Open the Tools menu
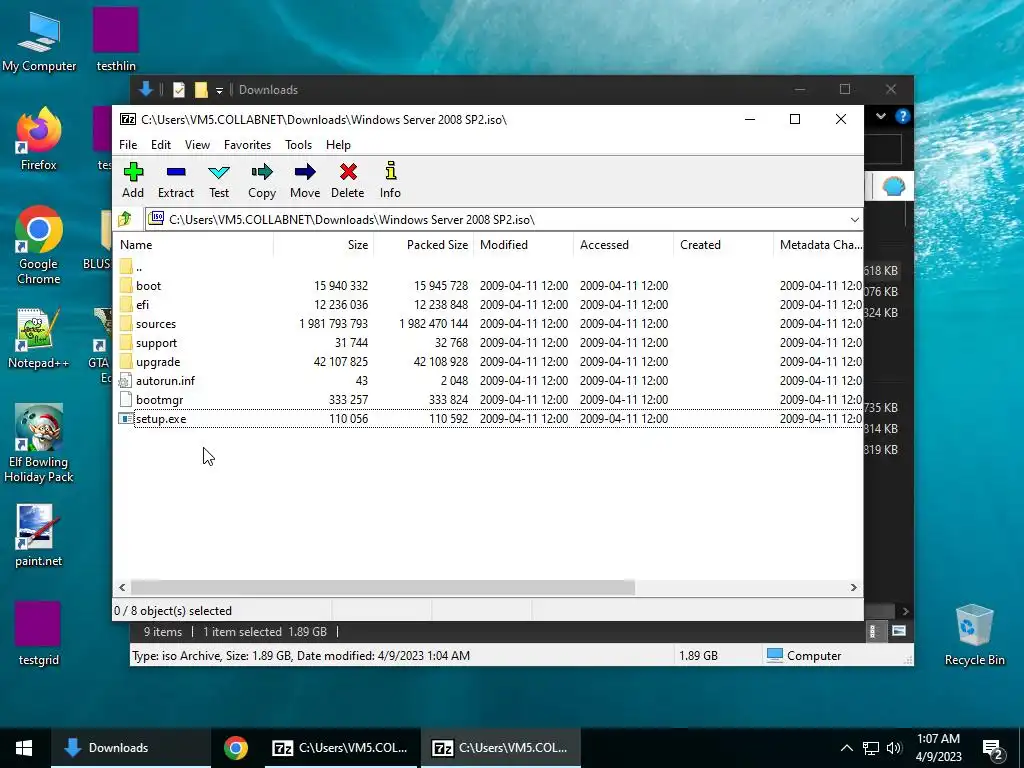1024x768 pixels. tap(298, 145)
